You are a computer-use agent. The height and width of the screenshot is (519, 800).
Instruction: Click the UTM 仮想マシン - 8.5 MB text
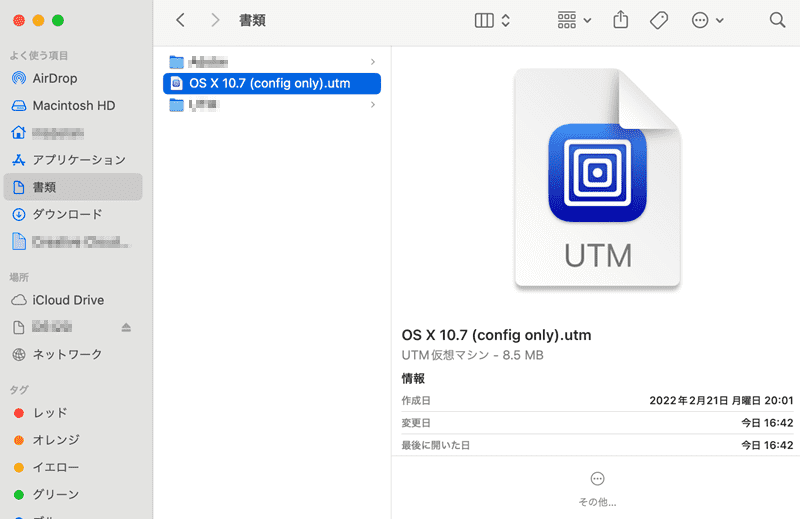tap(472, 355)
